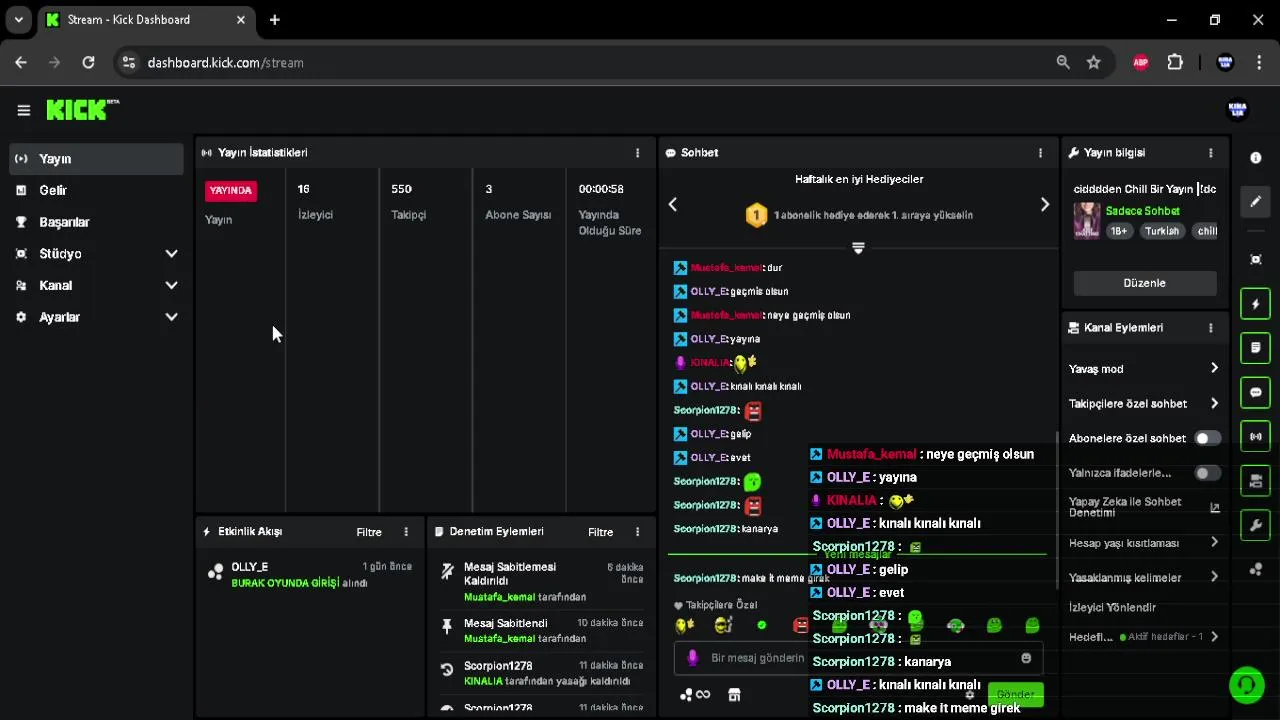Click the three-dots cluster icon in right sidebar
Screen dimensions: 1280x720
(1256, 569)
